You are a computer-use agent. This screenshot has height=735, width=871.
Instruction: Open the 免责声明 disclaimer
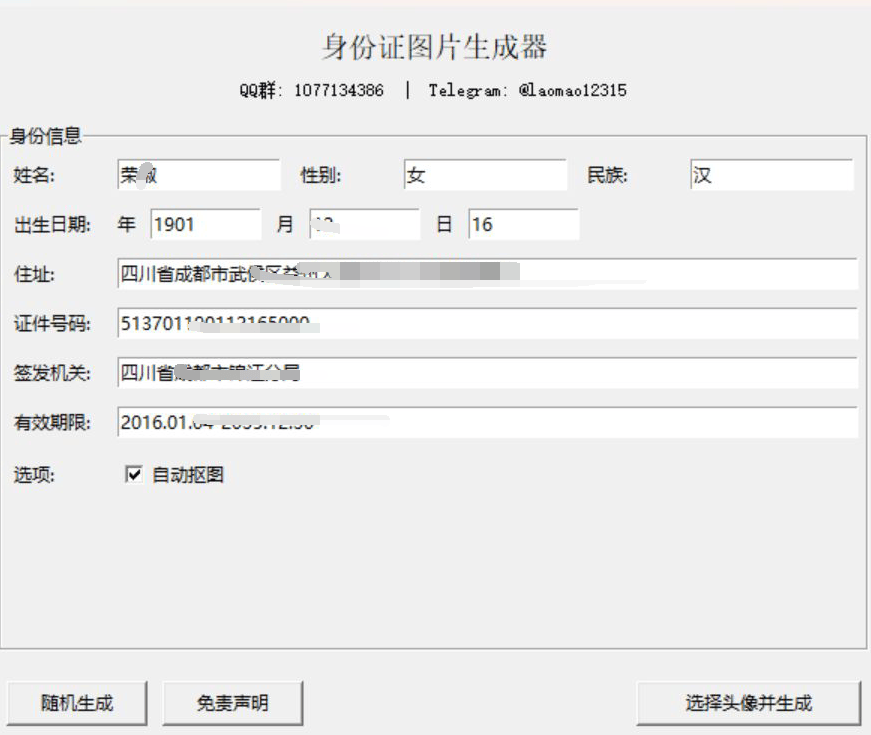pyautogui.click(x=232, y=703)
